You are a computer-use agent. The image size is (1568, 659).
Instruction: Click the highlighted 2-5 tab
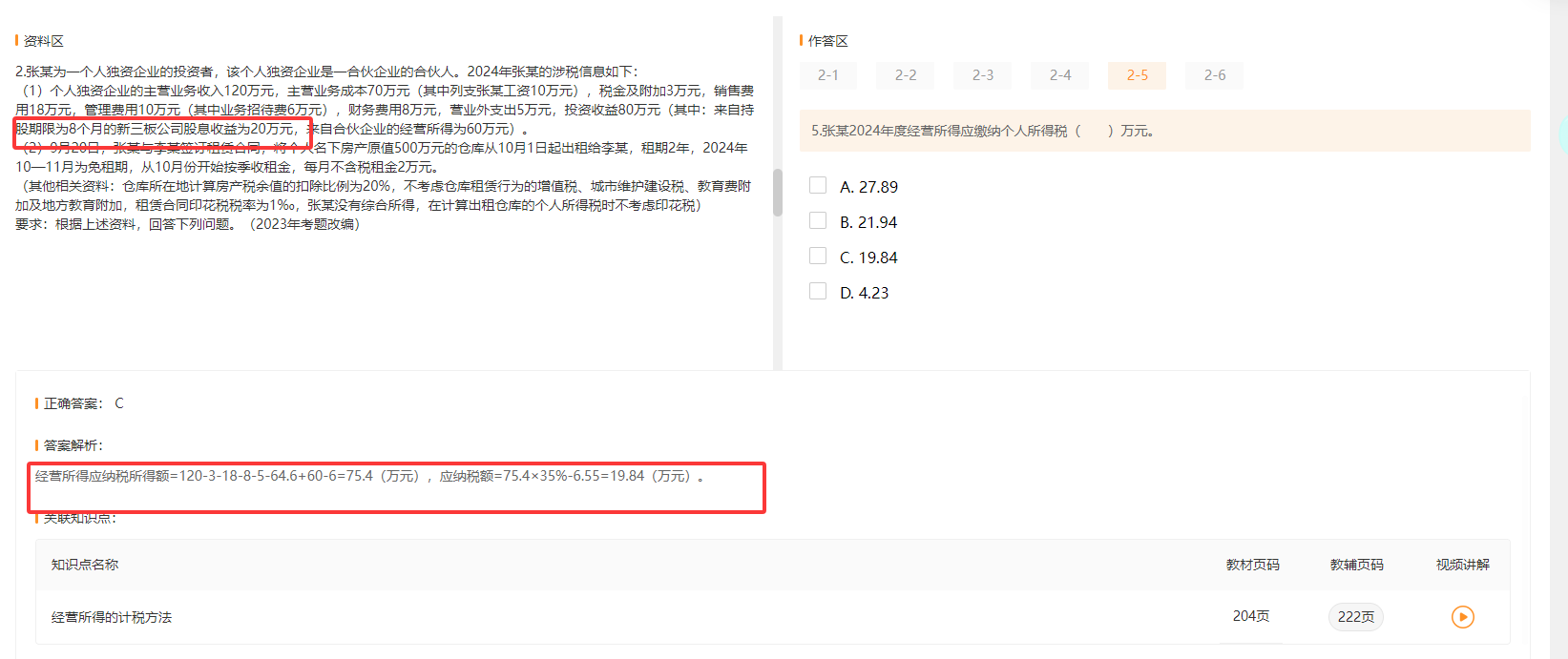click(1137, 75)
